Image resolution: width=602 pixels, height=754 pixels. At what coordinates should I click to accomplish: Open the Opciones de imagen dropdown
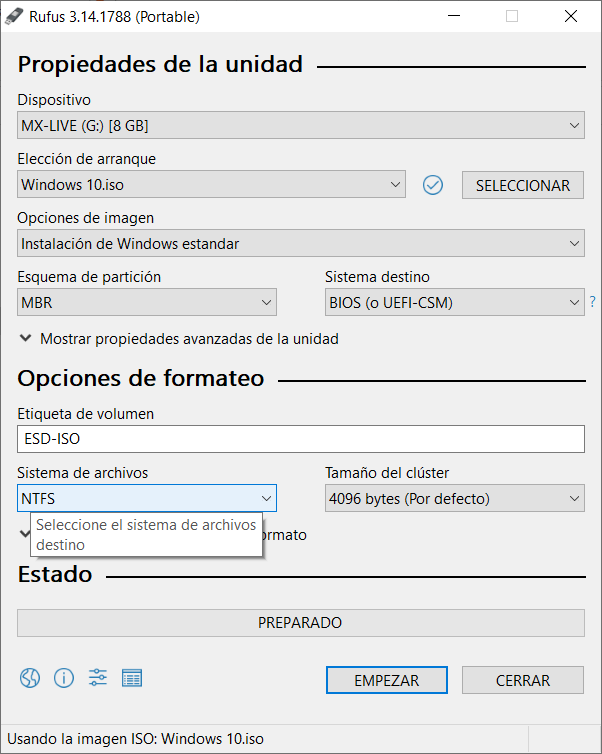click(x=301, y=243)
